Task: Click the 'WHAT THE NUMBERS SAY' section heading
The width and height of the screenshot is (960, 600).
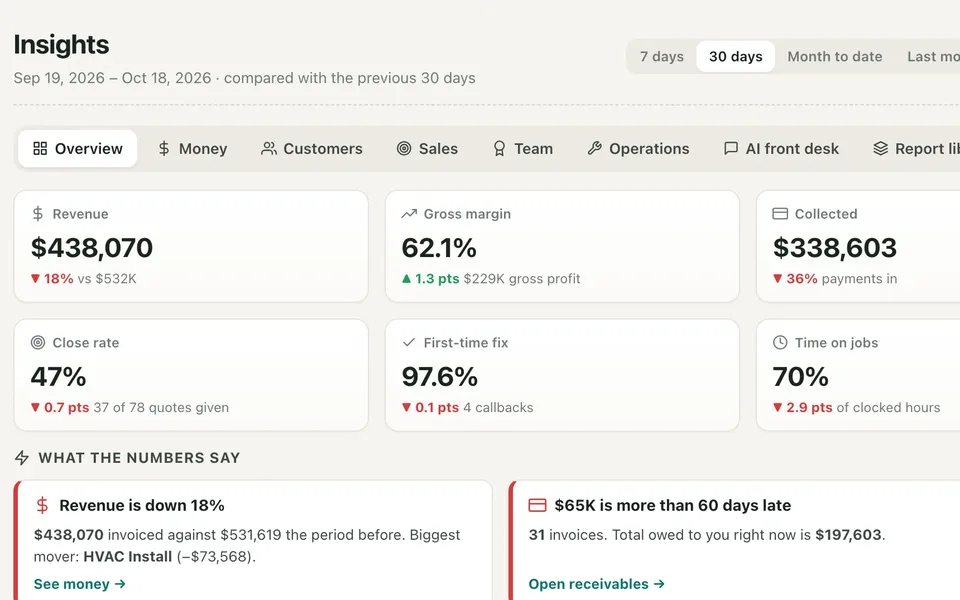Action: (x=139, y=458)
